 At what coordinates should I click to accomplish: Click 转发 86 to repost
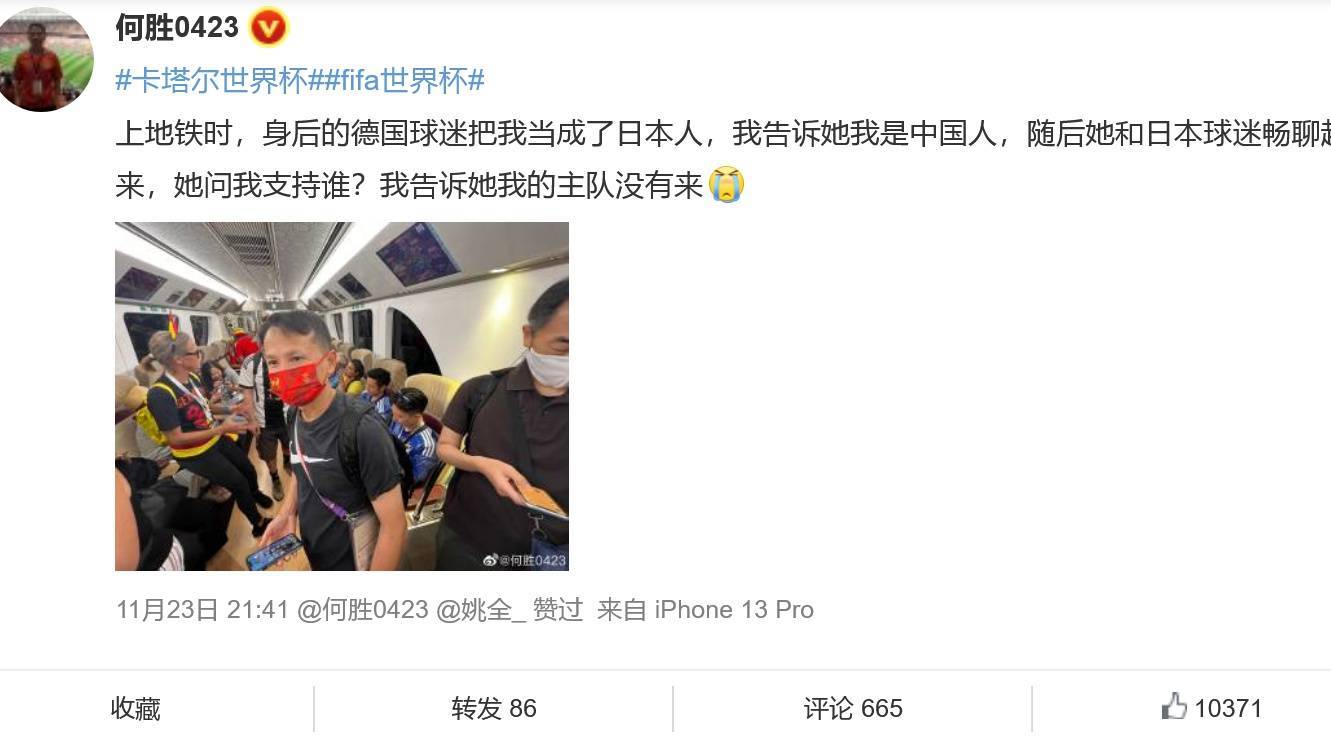pos(494,709)
